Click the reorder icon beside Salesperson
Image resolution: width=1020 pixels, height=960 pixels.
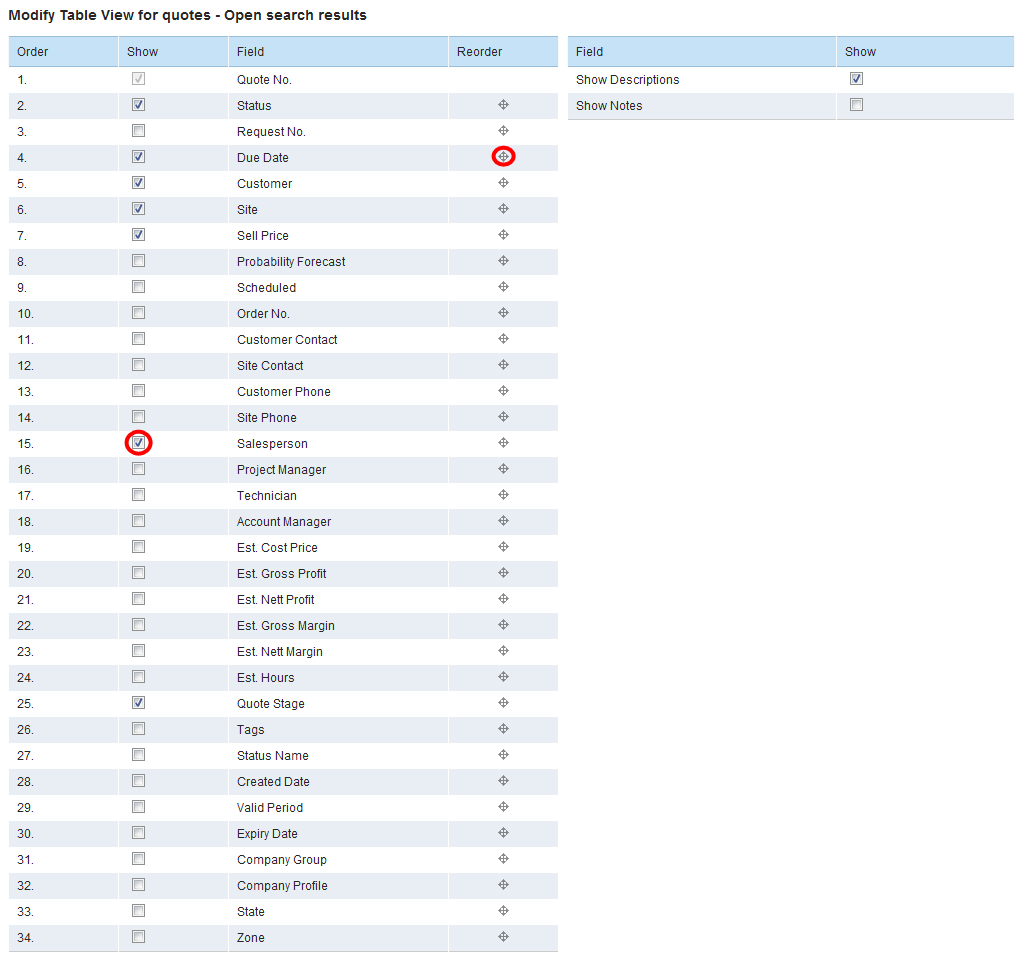coord(503,443)
